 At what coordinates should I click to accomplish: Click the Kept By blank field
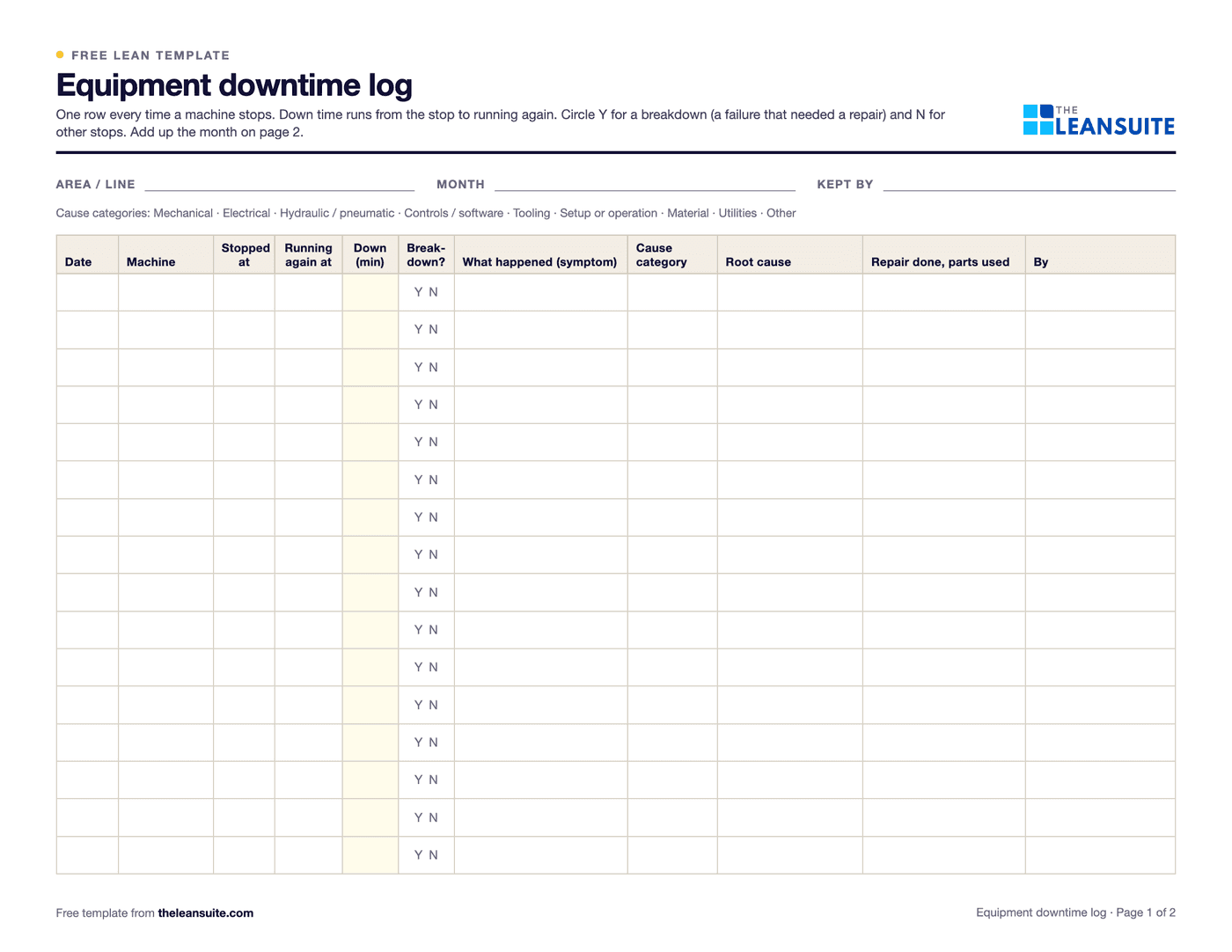pyautogui.click(x=1030, y=184)
